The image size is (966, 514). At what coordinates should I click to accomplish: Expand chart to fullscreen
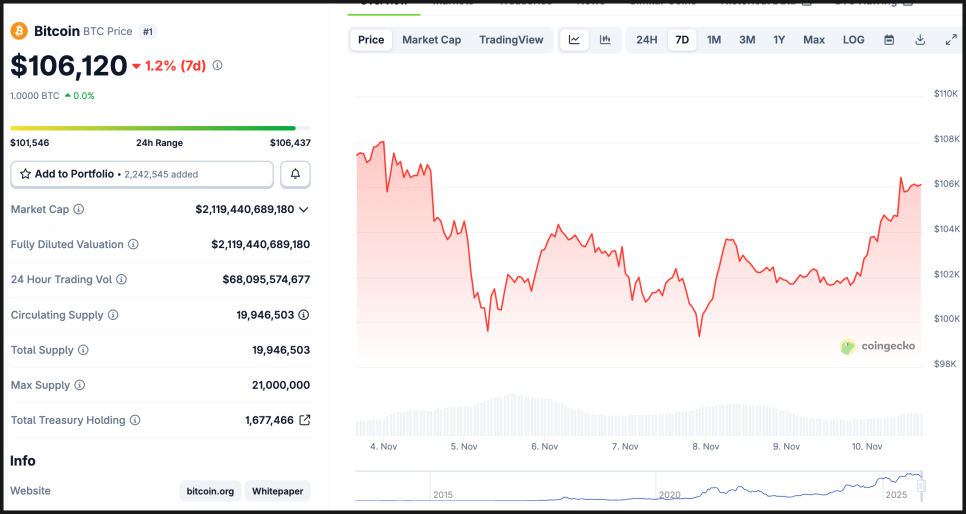(951, 40)
